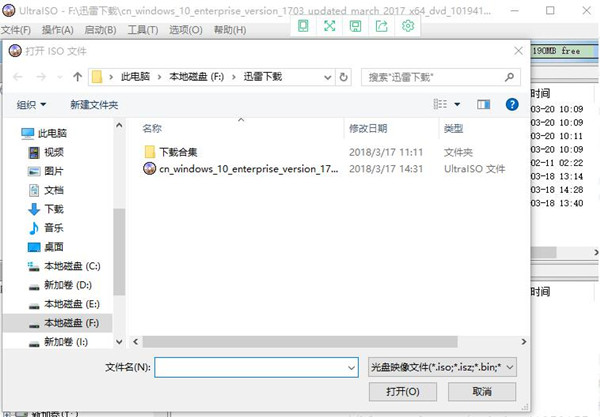Image resolution: width=600 pixels, height=417 pixels.
Task: Select 新加卷 (D:) in the sidebar
Action: click(60, 285)
